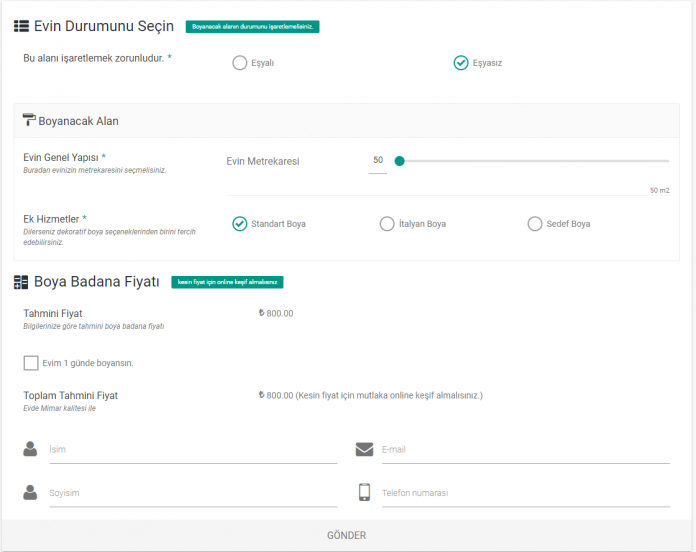Click the square meter value field showing 50

378,161
